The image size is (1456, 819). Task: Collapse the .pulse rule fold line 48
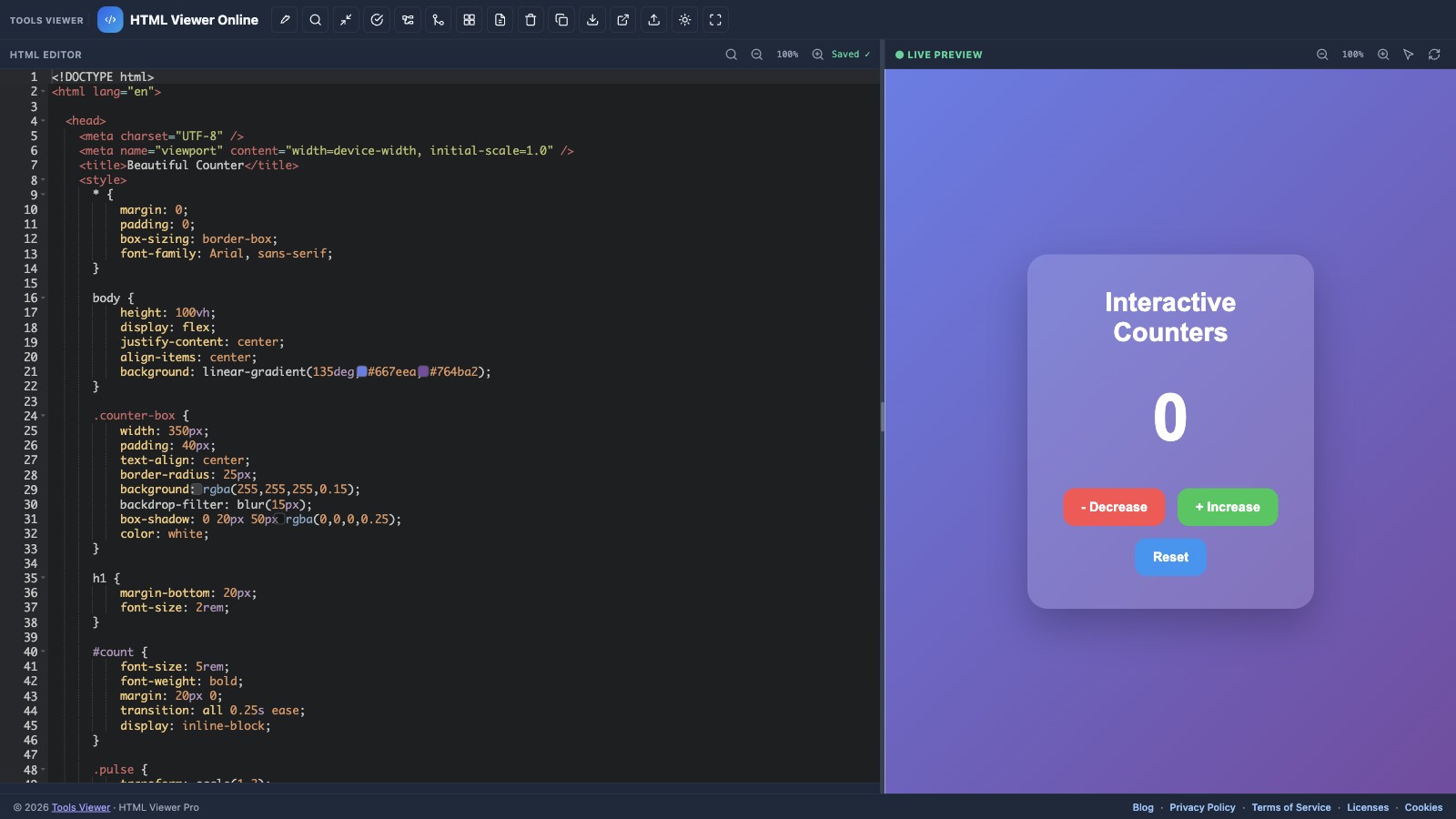click(43, 770)
